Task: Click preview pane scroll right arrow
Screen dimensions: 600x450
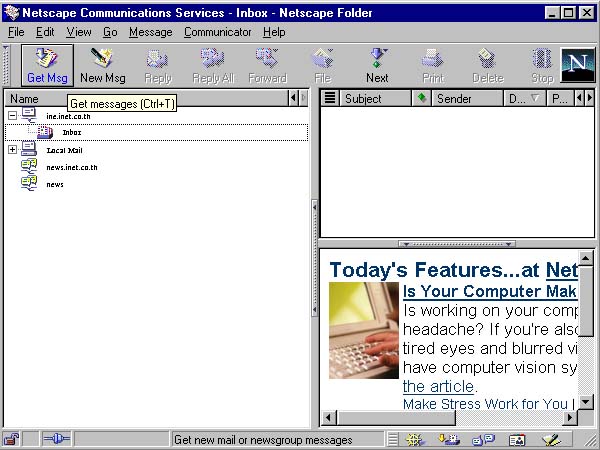Action: click(570, 417)
